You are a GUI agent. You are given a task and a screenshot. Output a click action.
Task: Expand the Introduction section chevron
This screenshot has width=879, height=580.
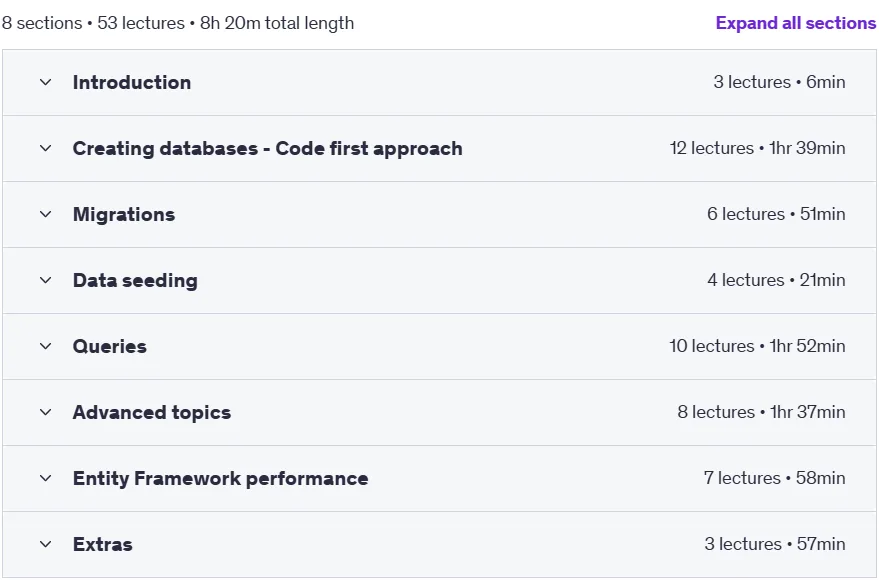pyautogui.click(x=45, y=82)
